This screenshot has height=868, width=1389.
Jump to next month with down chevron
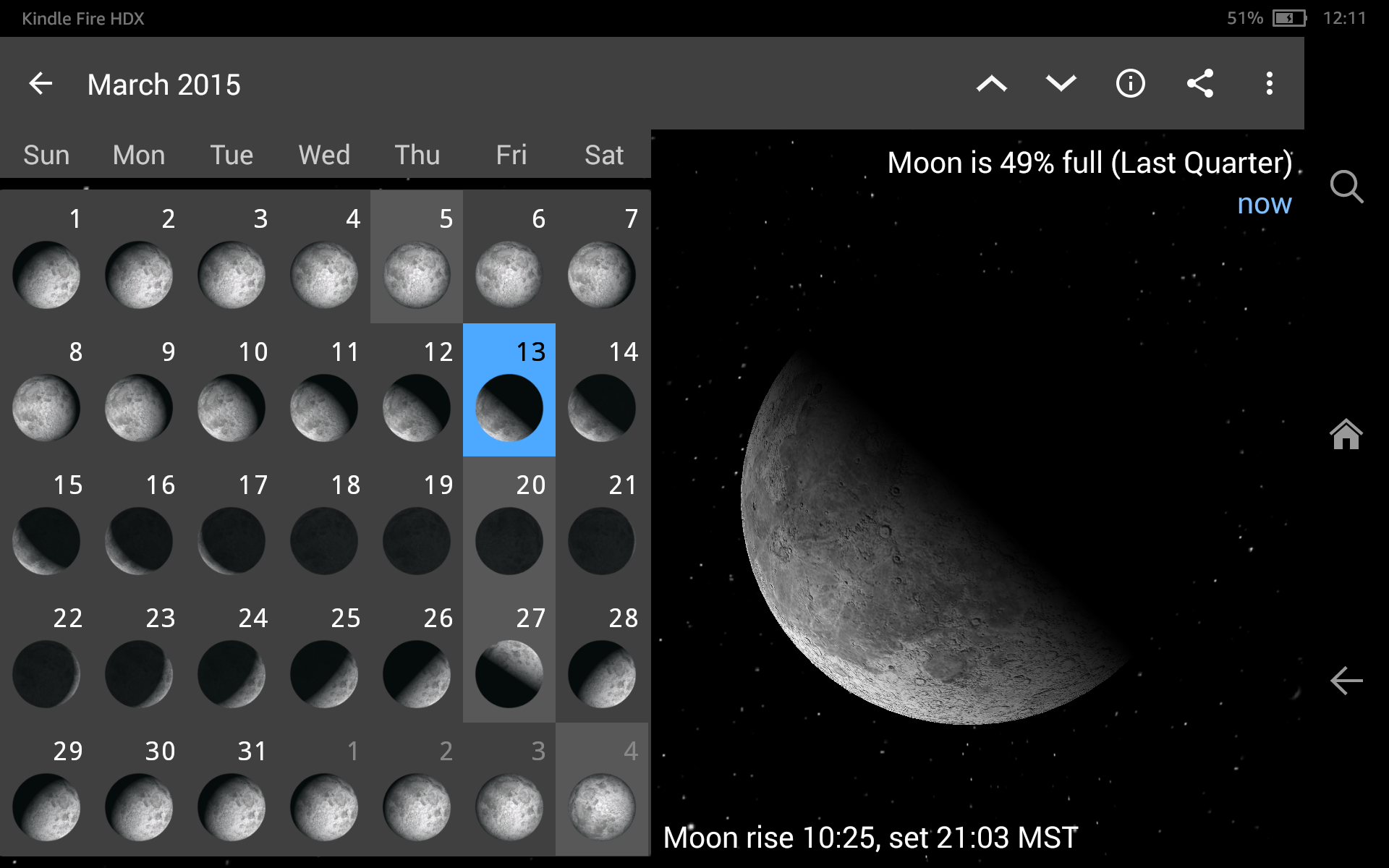(1060, 83)
